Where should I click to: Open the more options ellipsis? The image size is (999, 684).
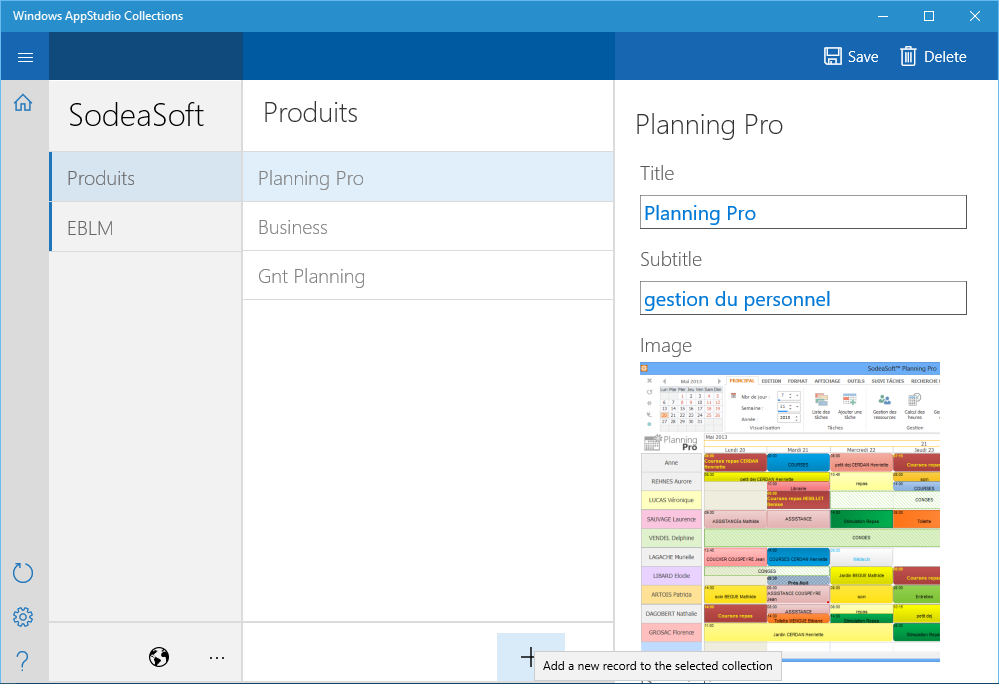tap(217, 657)
